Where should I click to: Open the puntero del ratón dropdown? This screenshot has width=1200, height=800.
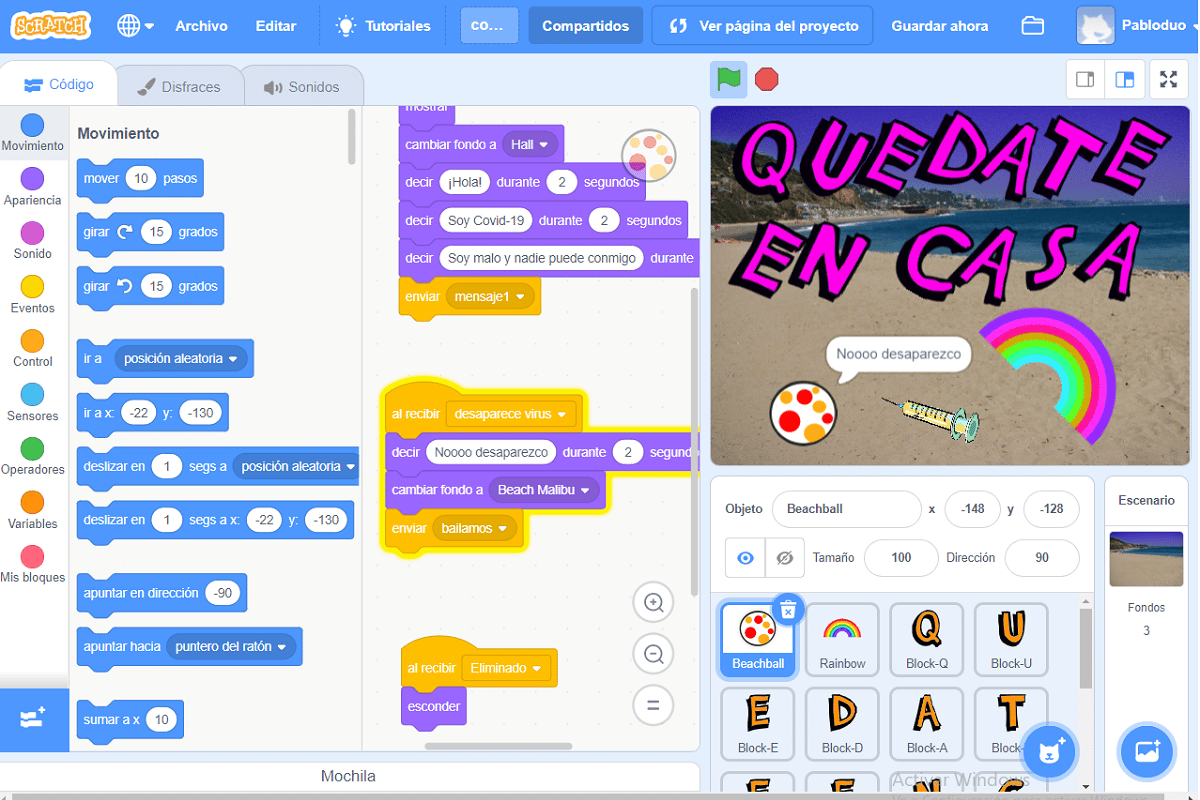[x=230, y=646]
